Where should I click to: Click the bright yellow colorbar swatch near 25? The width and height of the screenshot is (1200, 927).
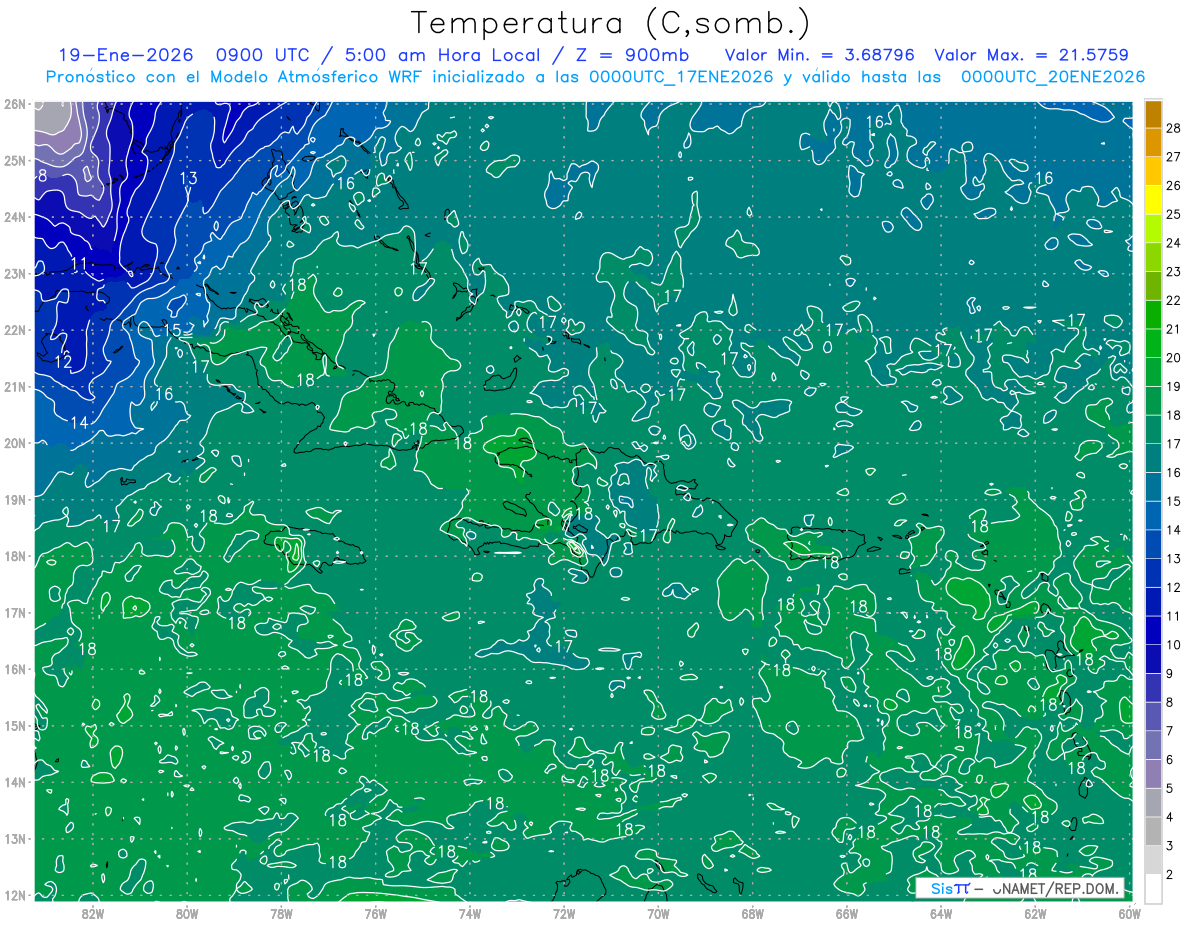pos(1153,200)
